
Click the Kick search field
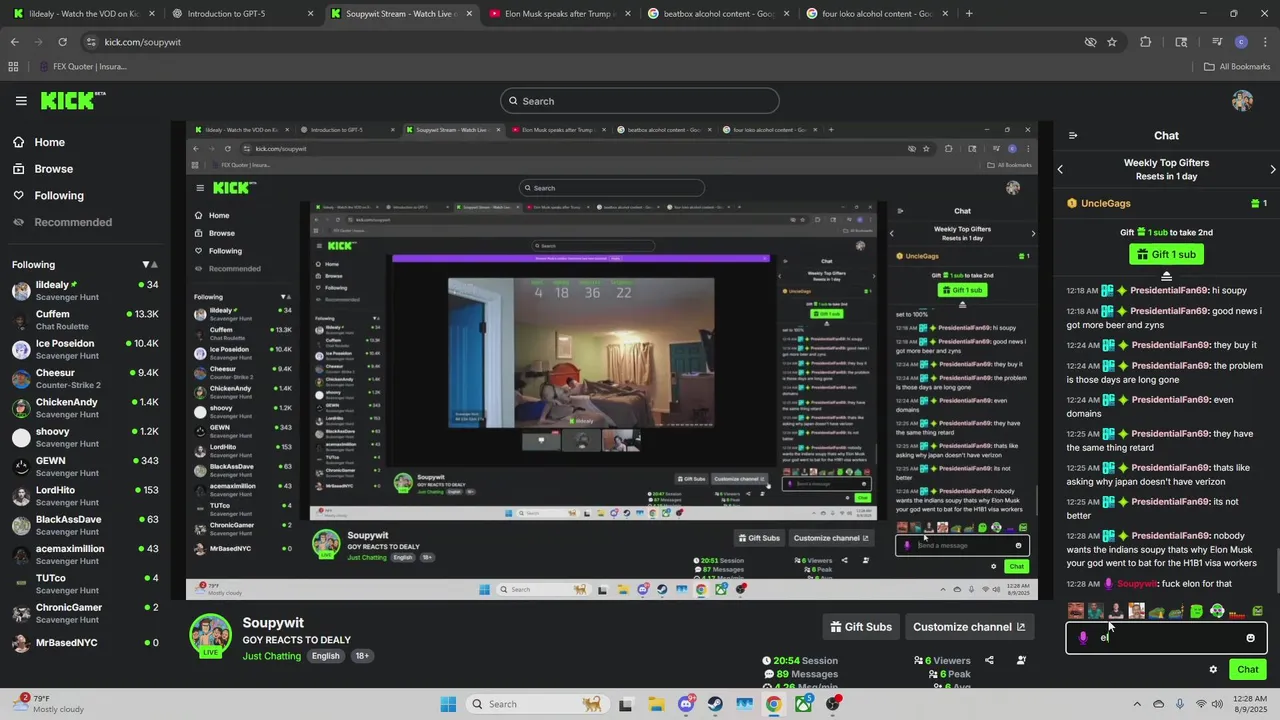click(x=640, y=101)
